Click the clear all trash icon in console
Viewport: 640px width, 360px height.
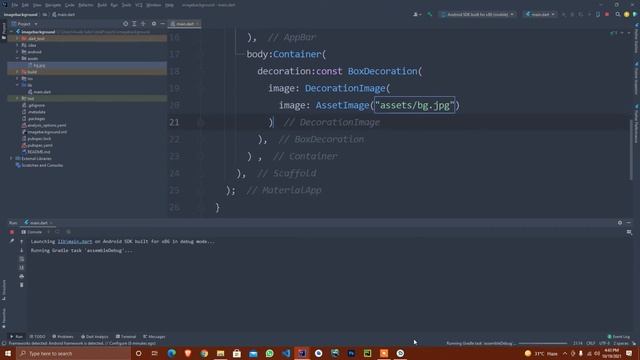[x=22, y=285]
